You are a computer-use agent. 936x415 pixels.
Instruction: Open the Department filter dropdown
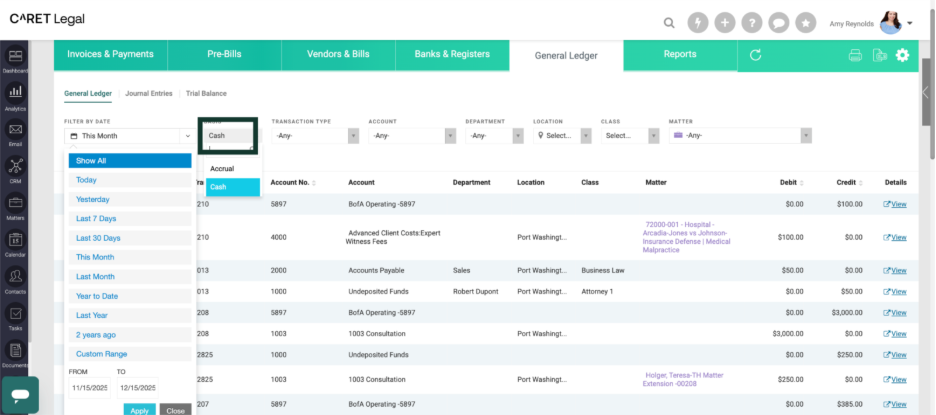494,136
